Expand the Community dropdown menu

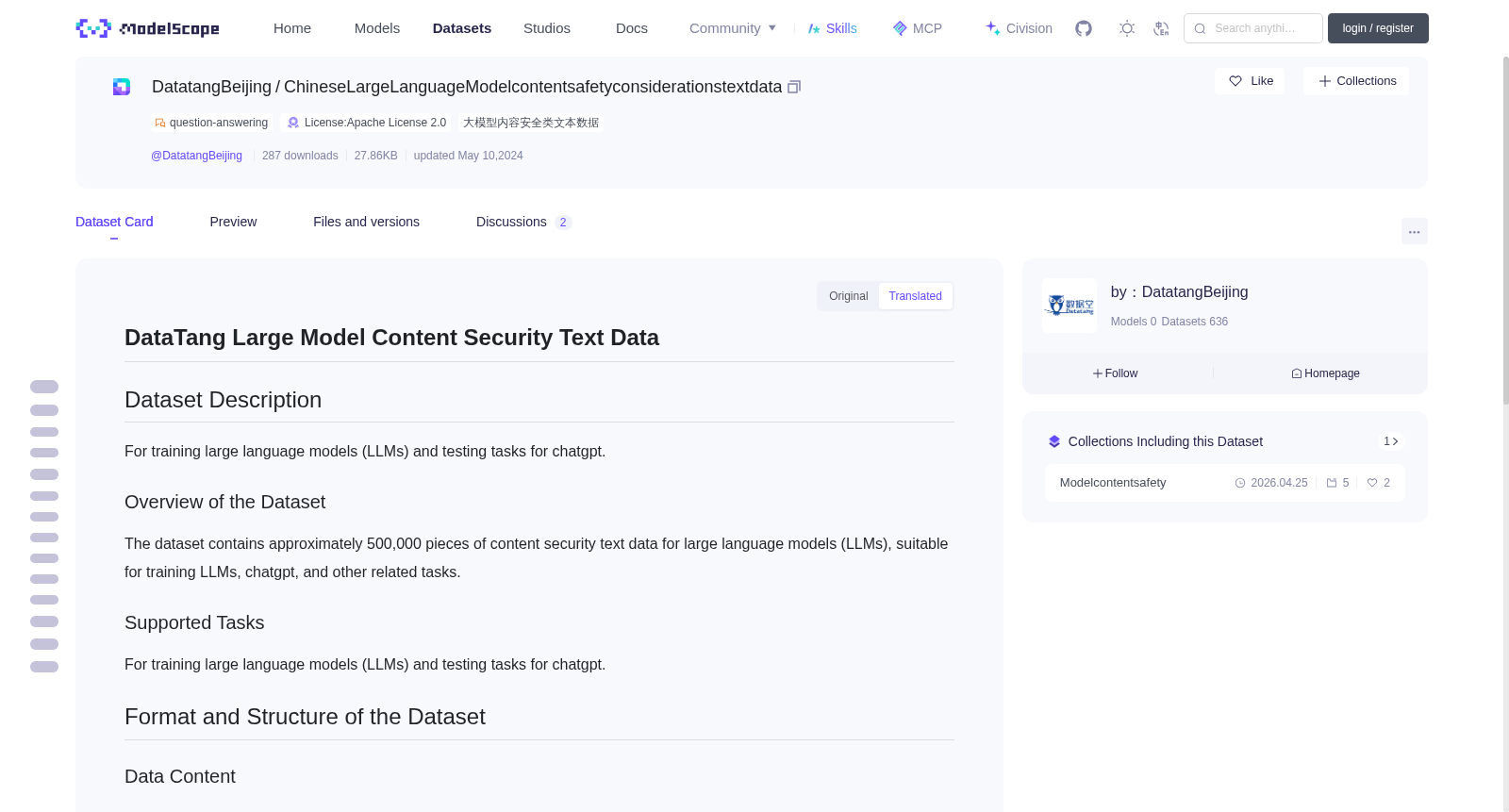tap(733, 28)
